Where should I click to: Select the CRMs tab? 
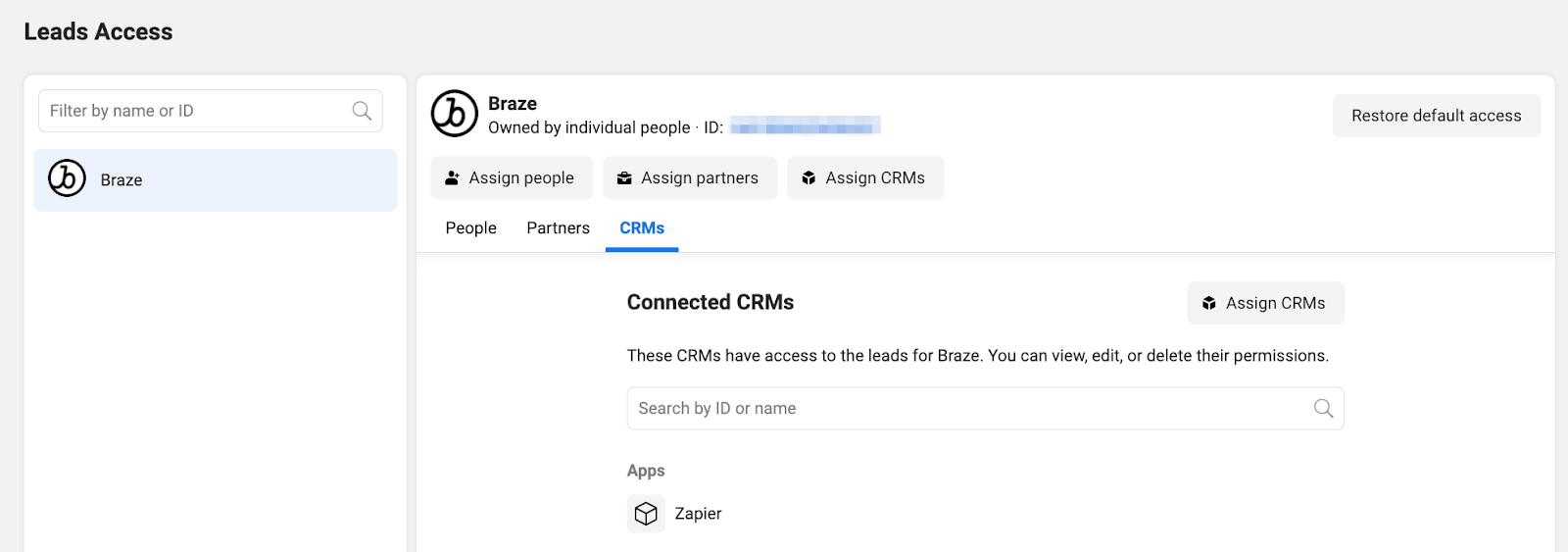point(642,227)
